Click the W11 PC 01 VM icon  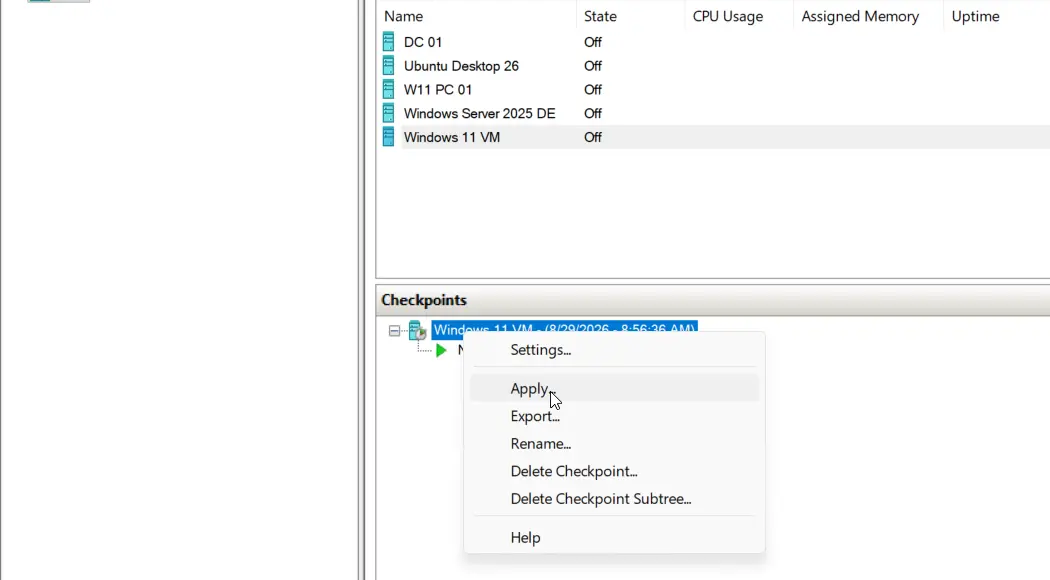pyautogui.click(x=388, y=90)
